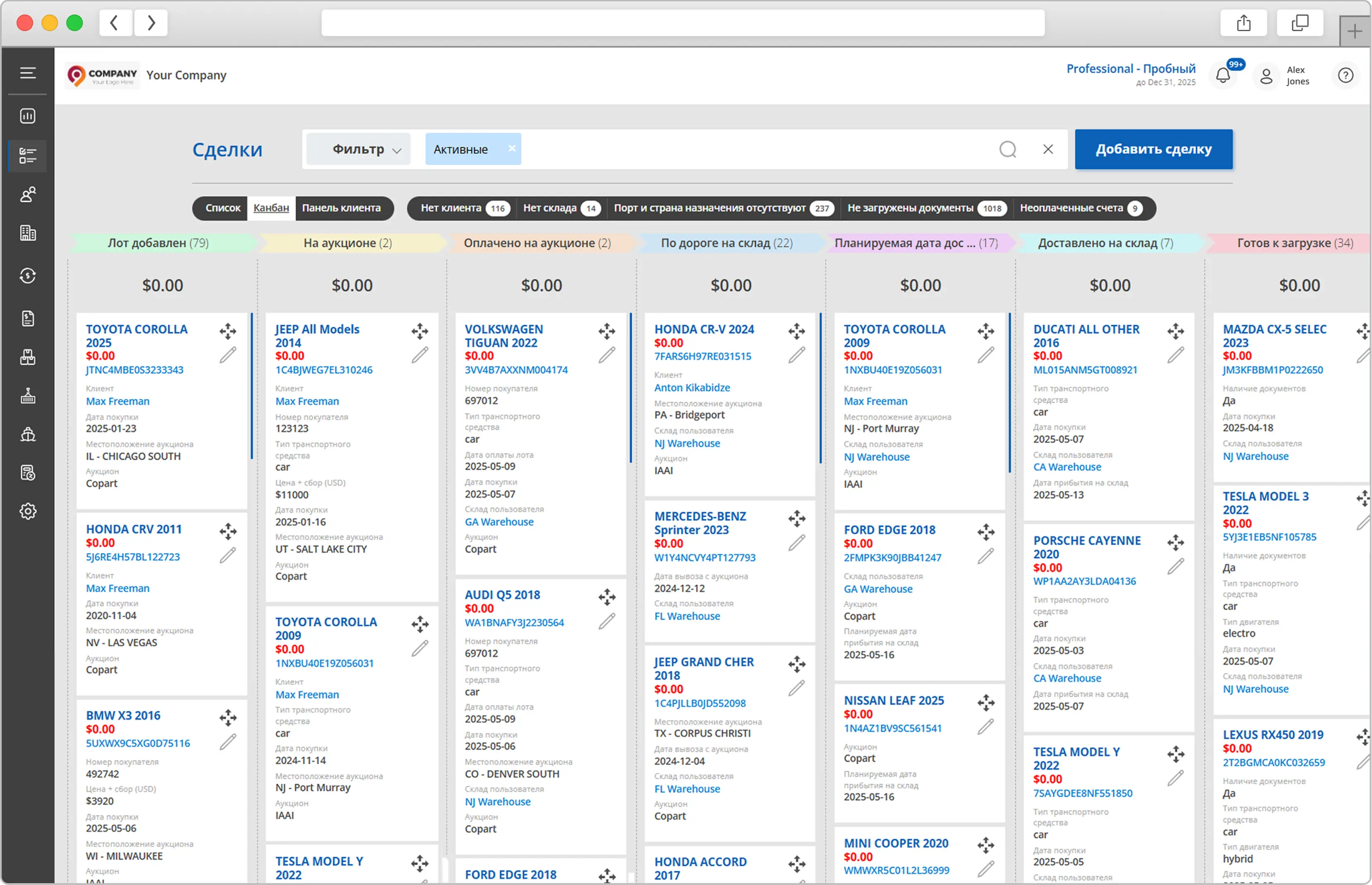Viewport: 1372px width, 885px height.
Task: Open the settings gear icon in the sidebar
Action: 28,511
